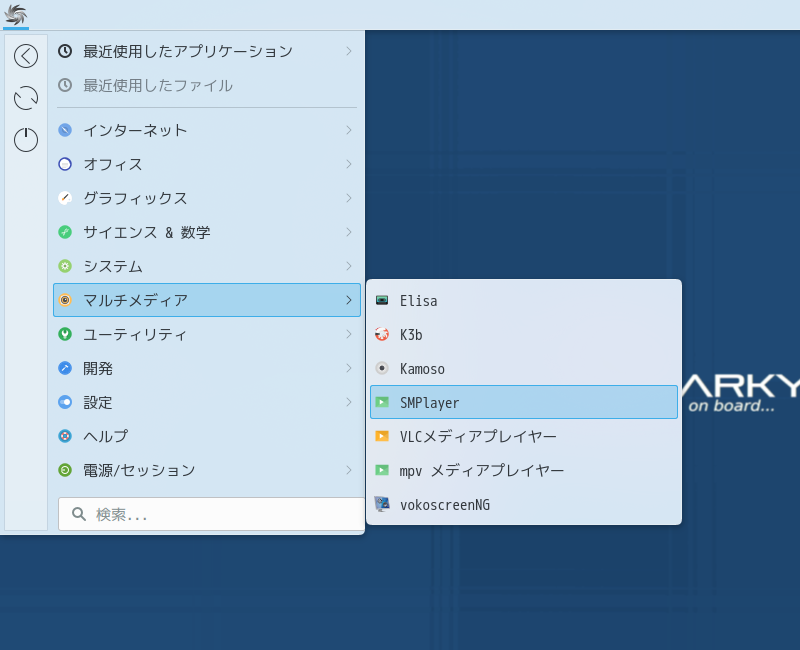Expand the サイエンス & 数学 submenu chevron
This screenshot has width=800, height=650.
tap(349, 232)
